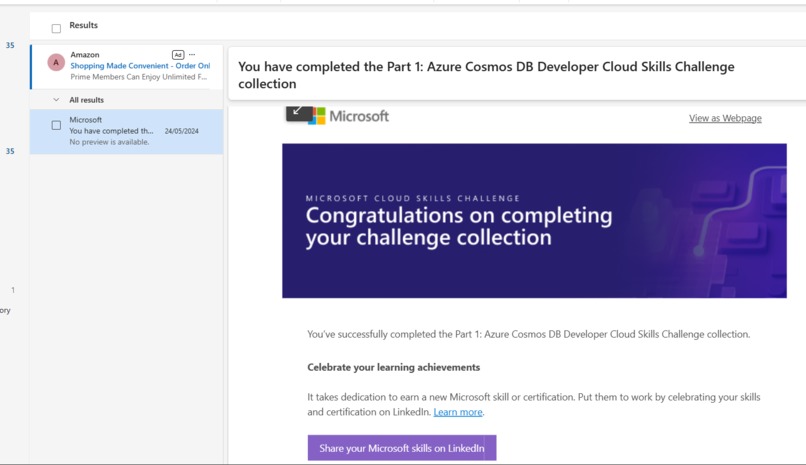
Task: Click the You've successfully completed sentence
Action: pyautogui.click(x=528, y=334)
